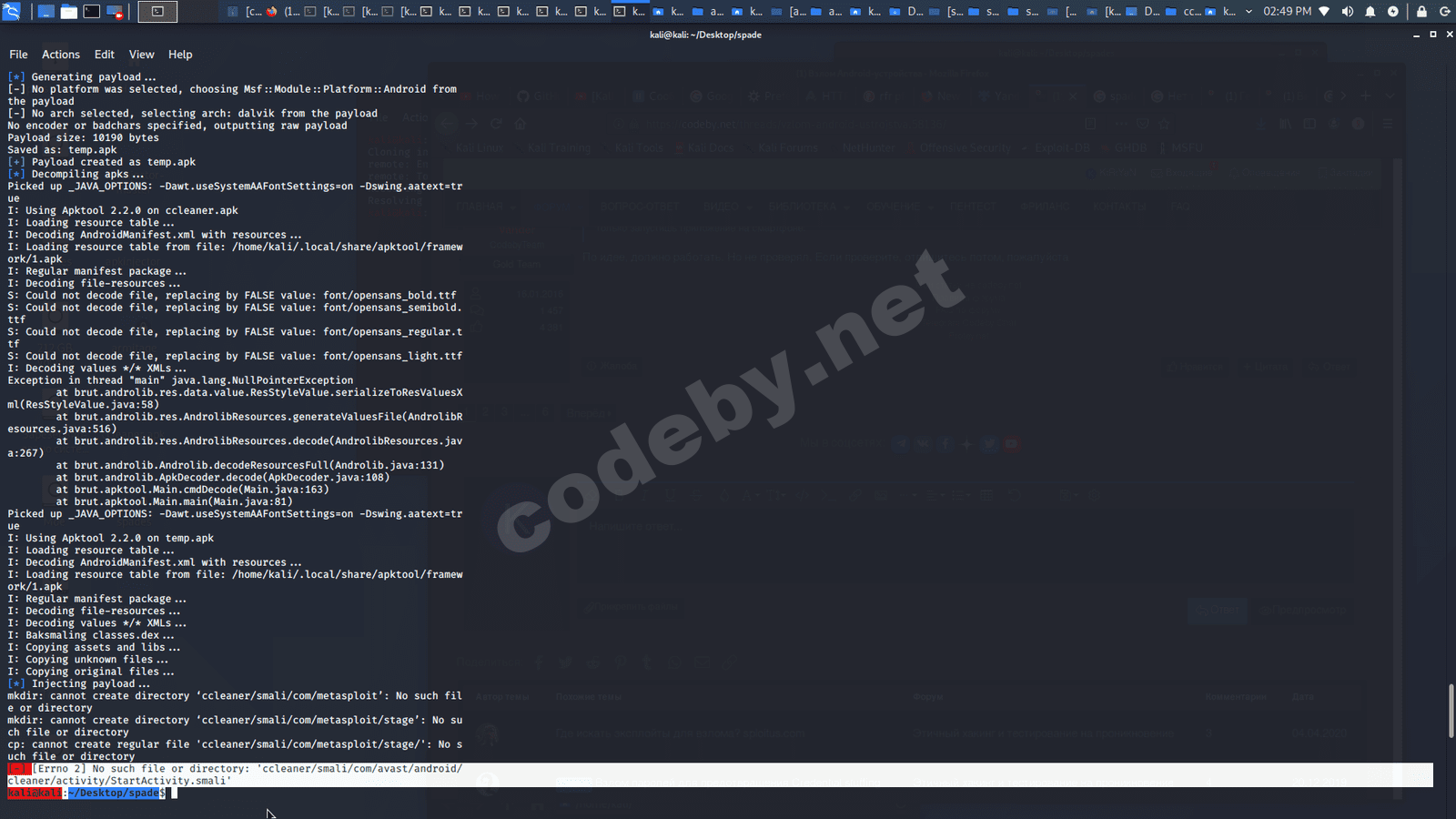Viewport: 1456px width, 819px height.
Task: Open the Exploit-DB bookmark
Action: pos(1063,147)
